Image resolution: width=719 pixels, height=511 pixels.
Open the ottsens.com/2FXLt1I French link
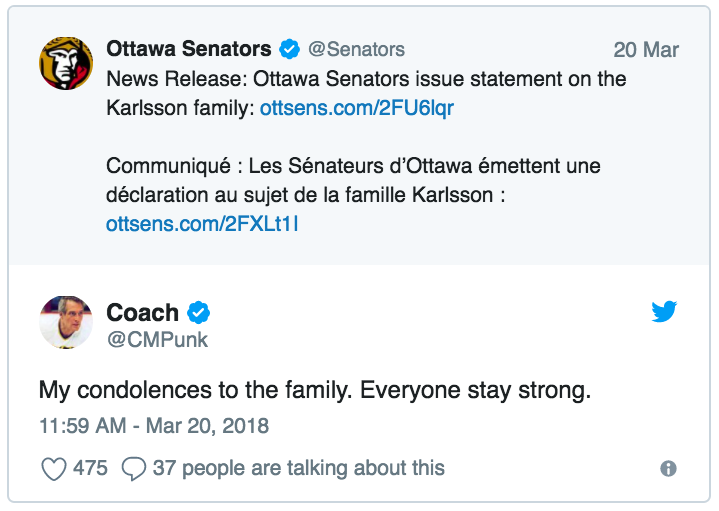[x=202, y=224]
